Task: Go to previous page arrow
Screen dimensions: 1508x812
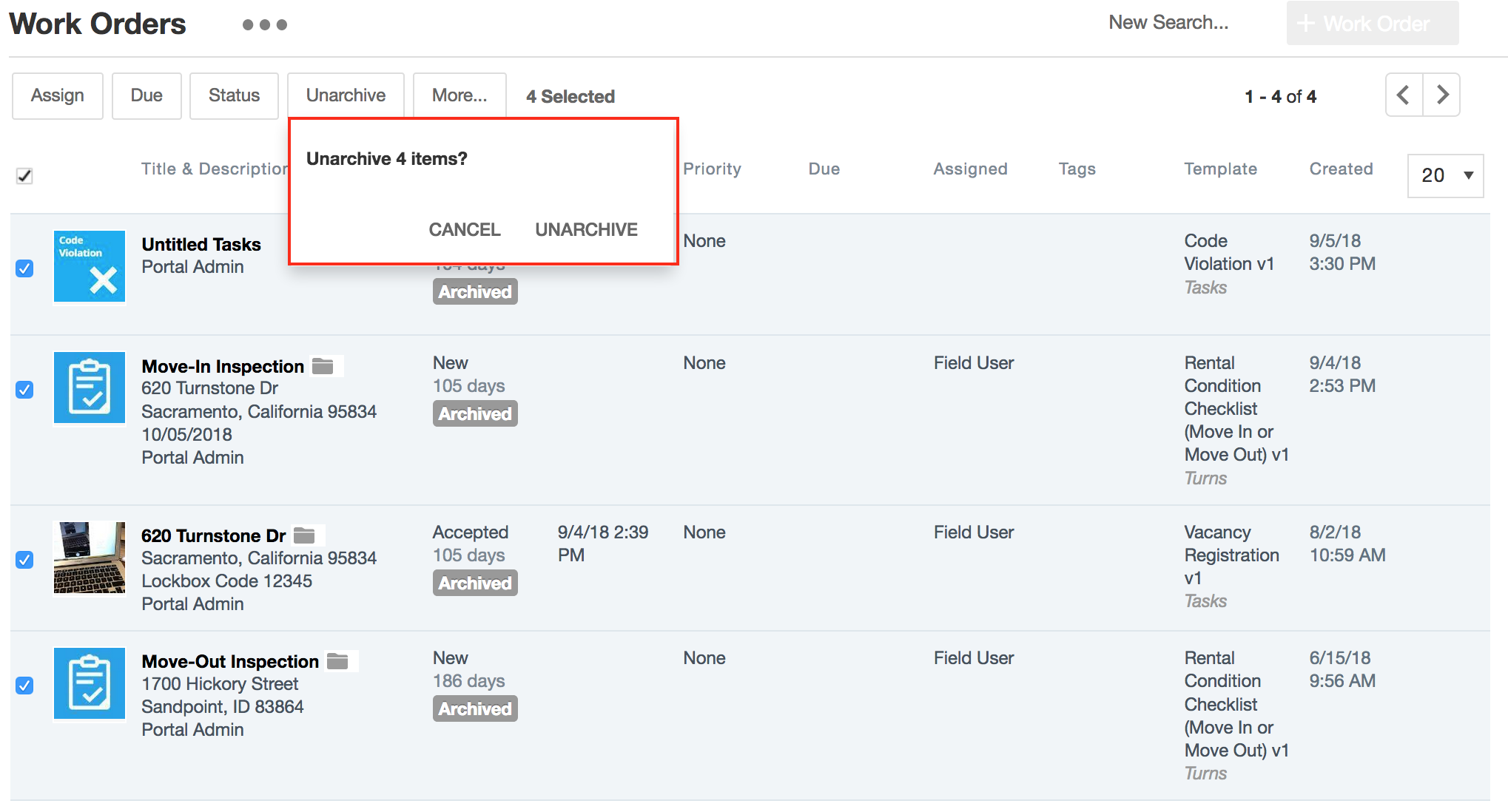Action: coord(1404,95)
